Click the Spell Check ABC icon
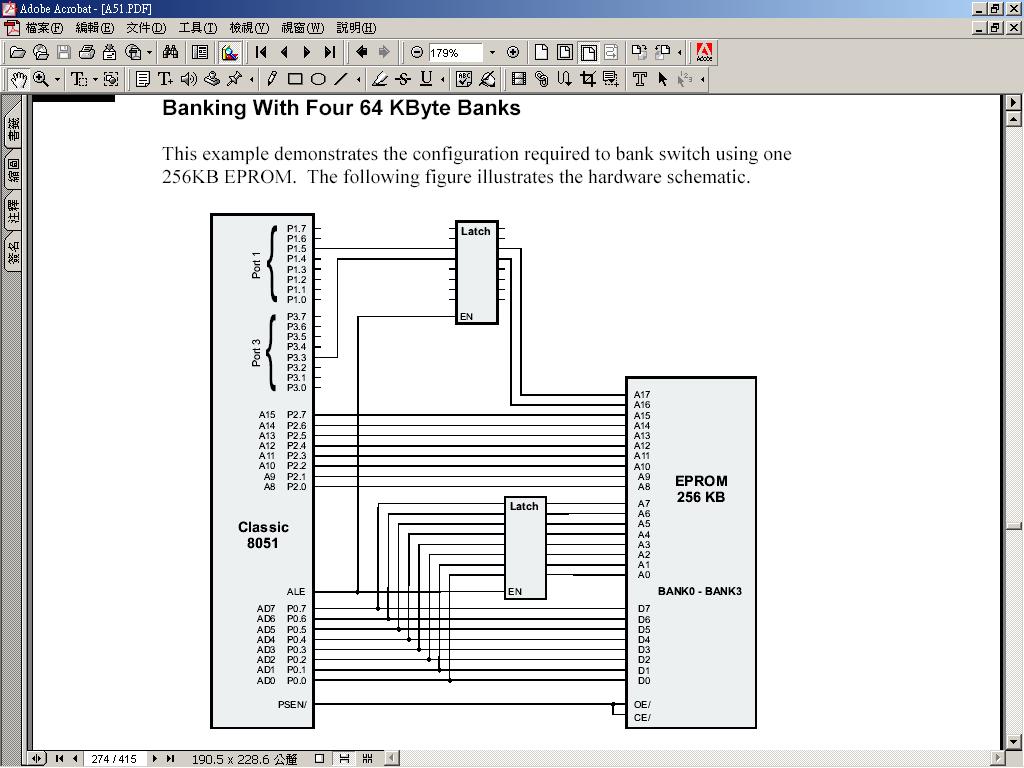1024x768 pixels. tap(464, 80)
